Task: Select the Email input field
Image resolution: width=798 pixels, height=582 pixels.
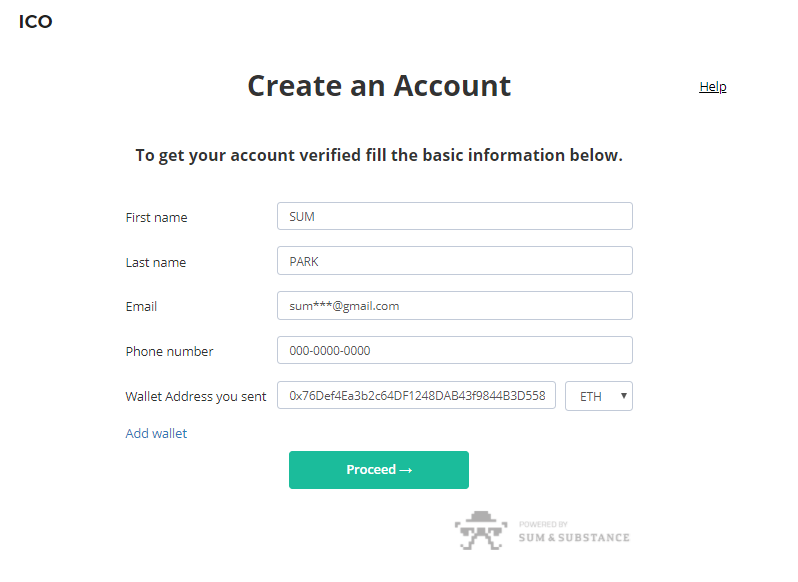Action: point(454,306)
